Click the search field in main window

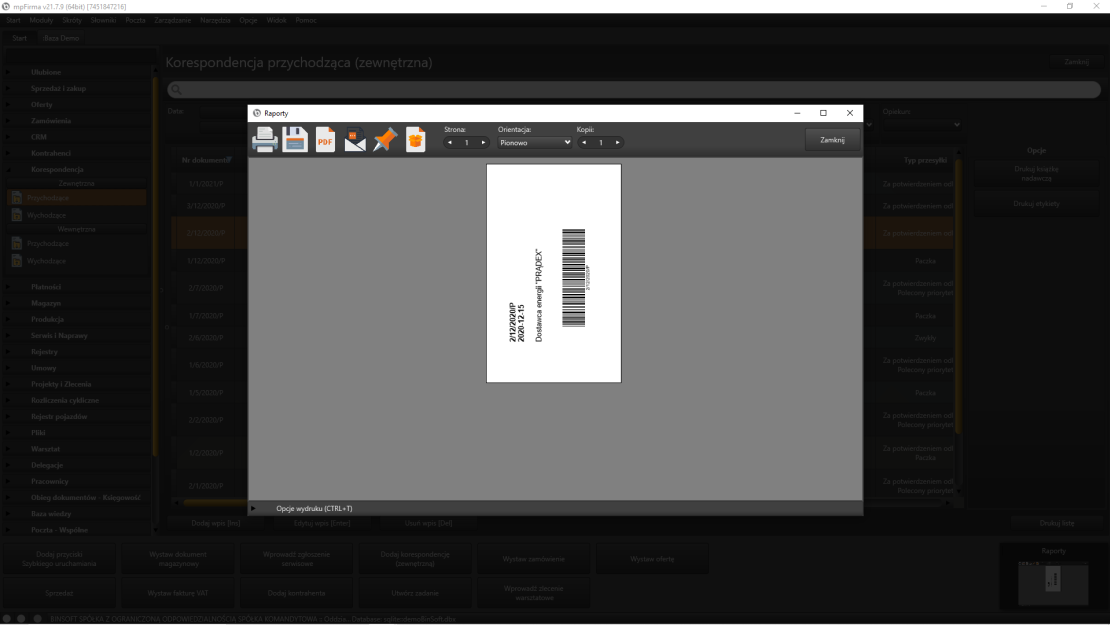(634, 89)
